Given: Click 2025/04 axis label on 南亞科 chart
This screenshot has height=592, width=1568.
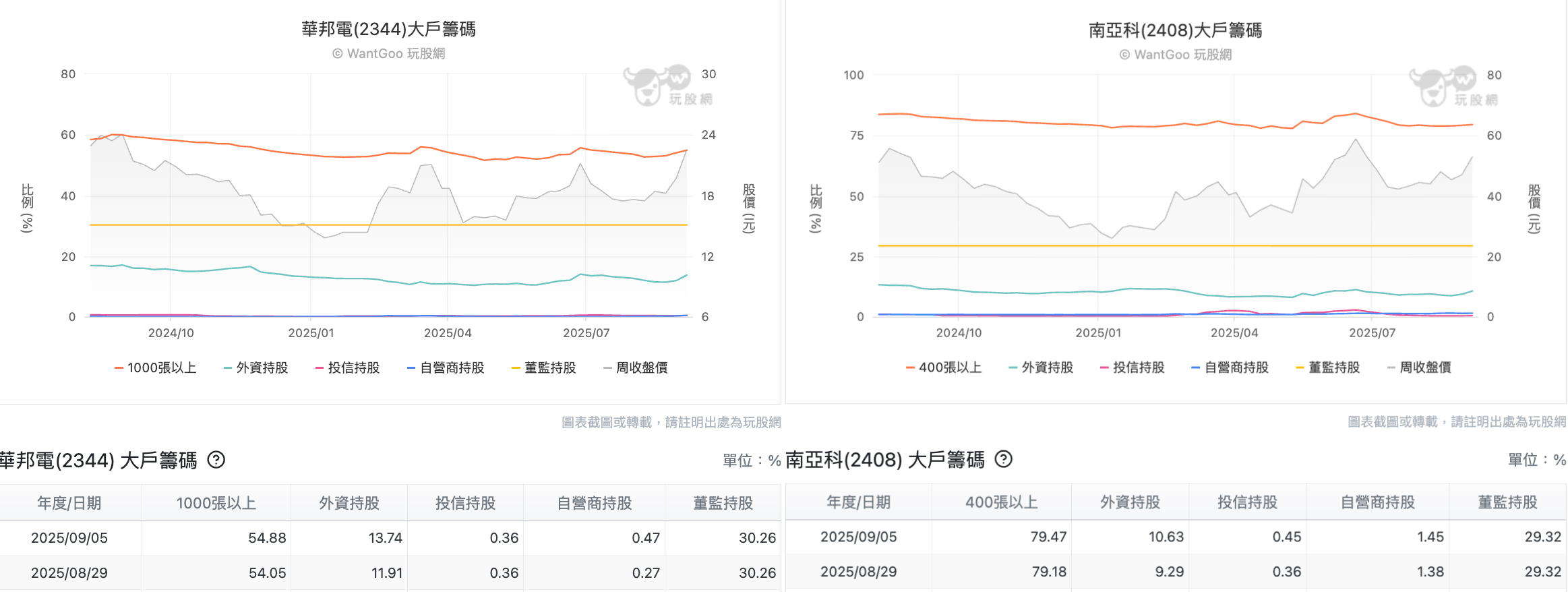Looking at the screenshot, I should point(1234,333).
